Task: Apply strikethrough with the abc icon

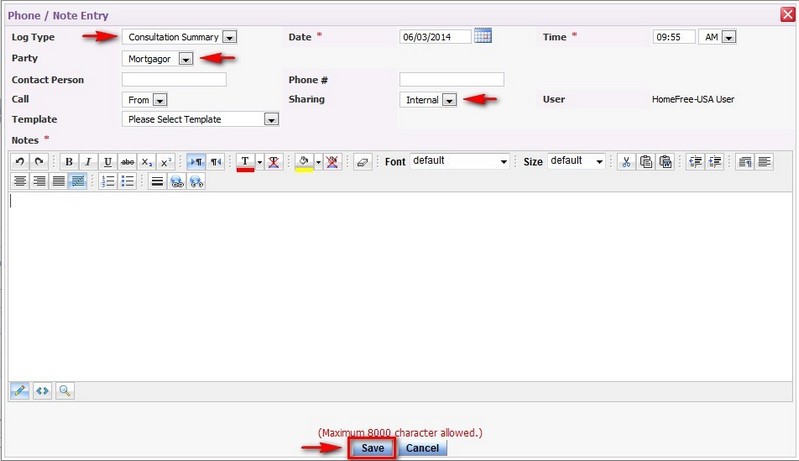Action: coord(127,162)
